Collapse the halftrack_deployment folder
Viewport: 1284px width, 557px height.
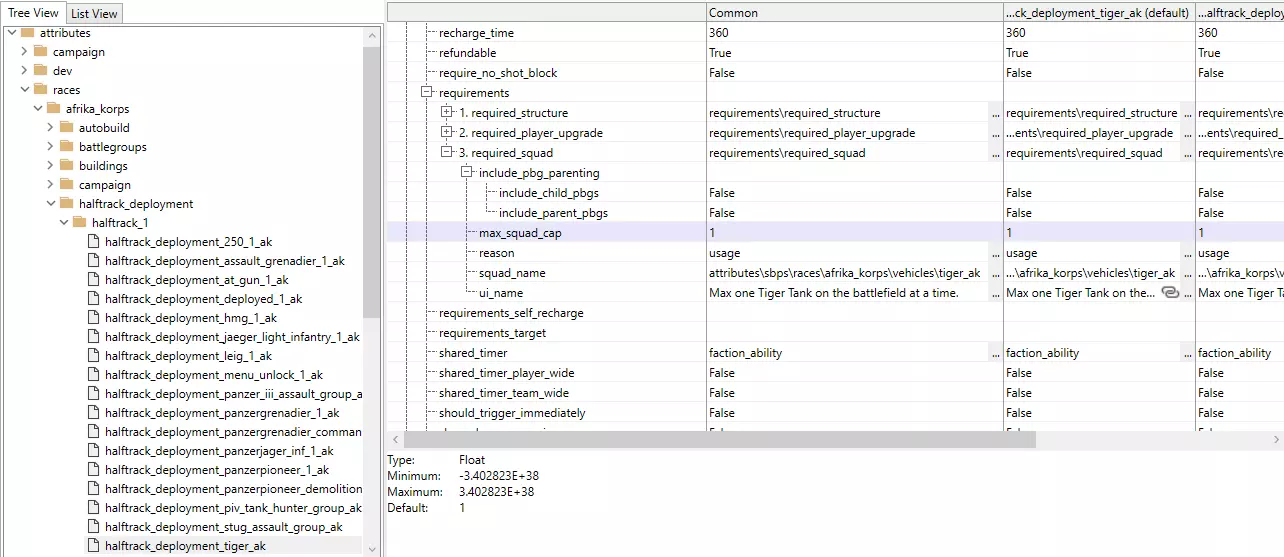50,204
